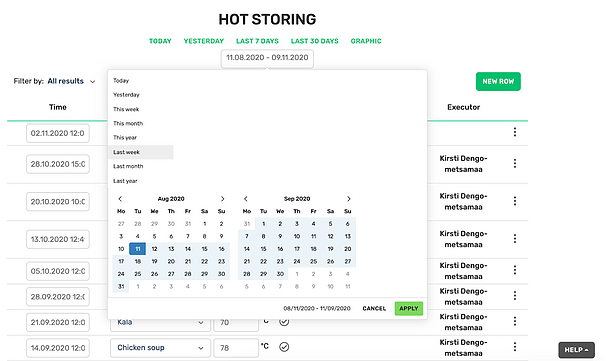The width and height of the screenshot is (607, 361).
Task: Open row options for 05.10.2020 entry
Action: tap(515, 270)
